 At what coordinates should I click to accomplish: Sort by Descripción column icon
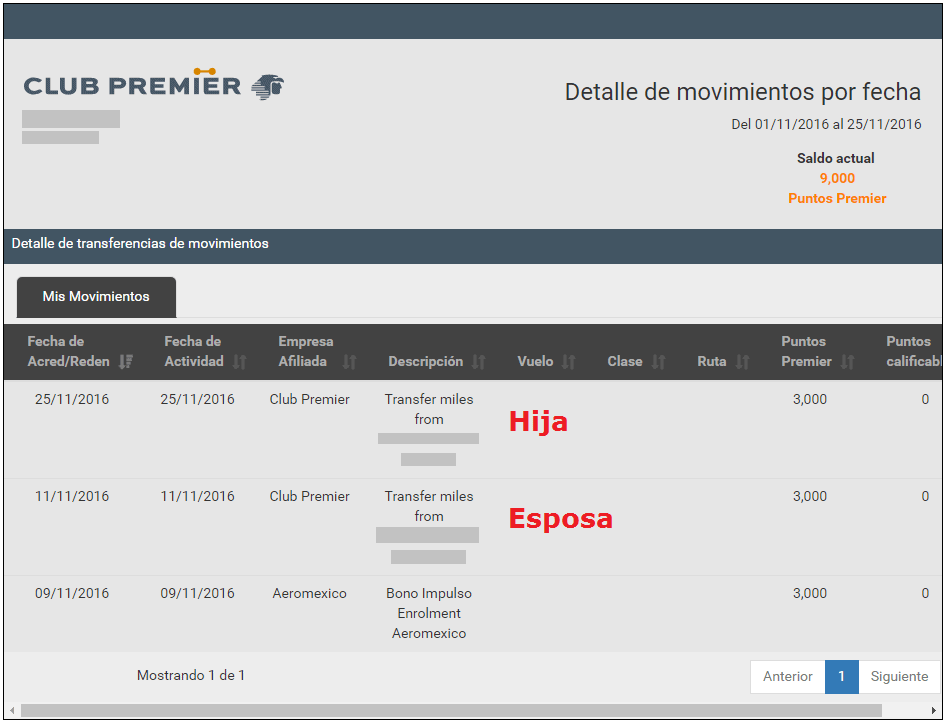tap(478, 361)
